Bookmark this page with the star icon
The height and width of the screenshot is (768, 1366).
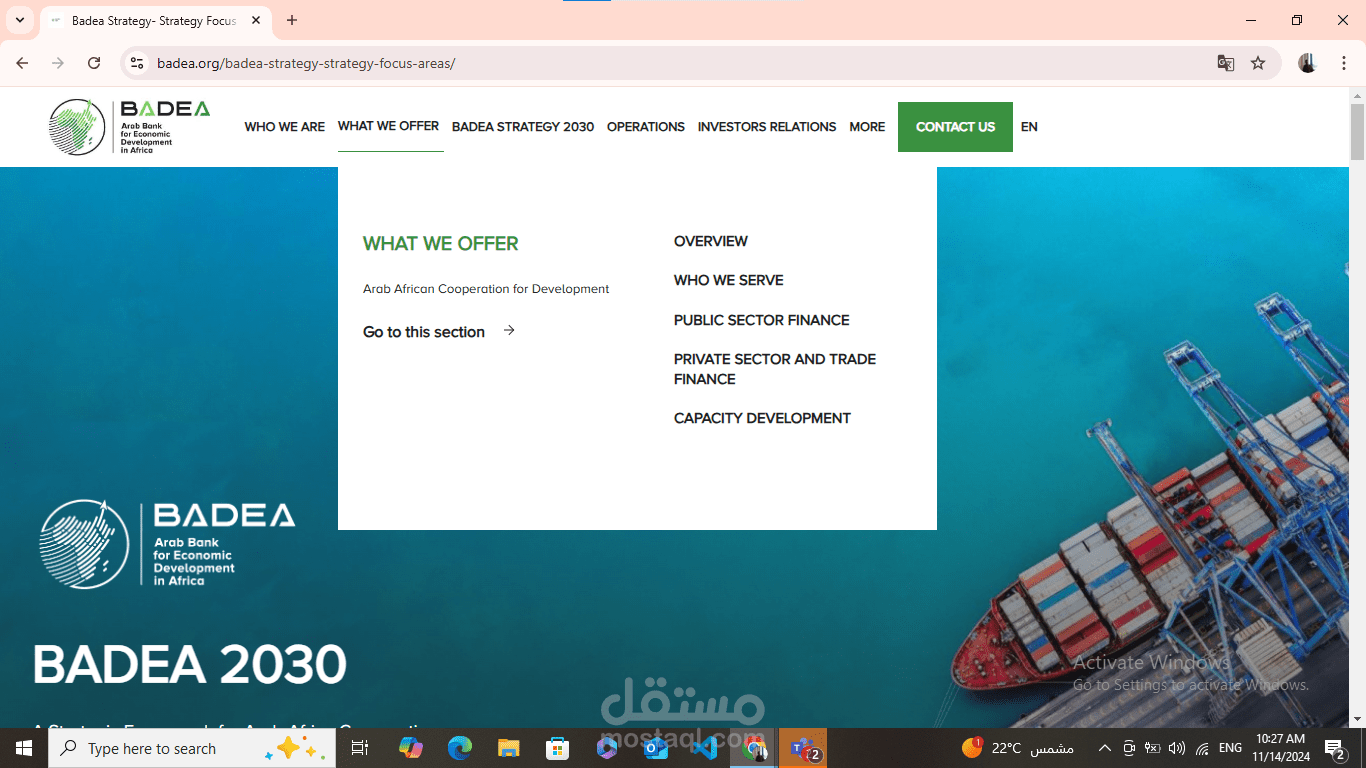[1258, 63]
